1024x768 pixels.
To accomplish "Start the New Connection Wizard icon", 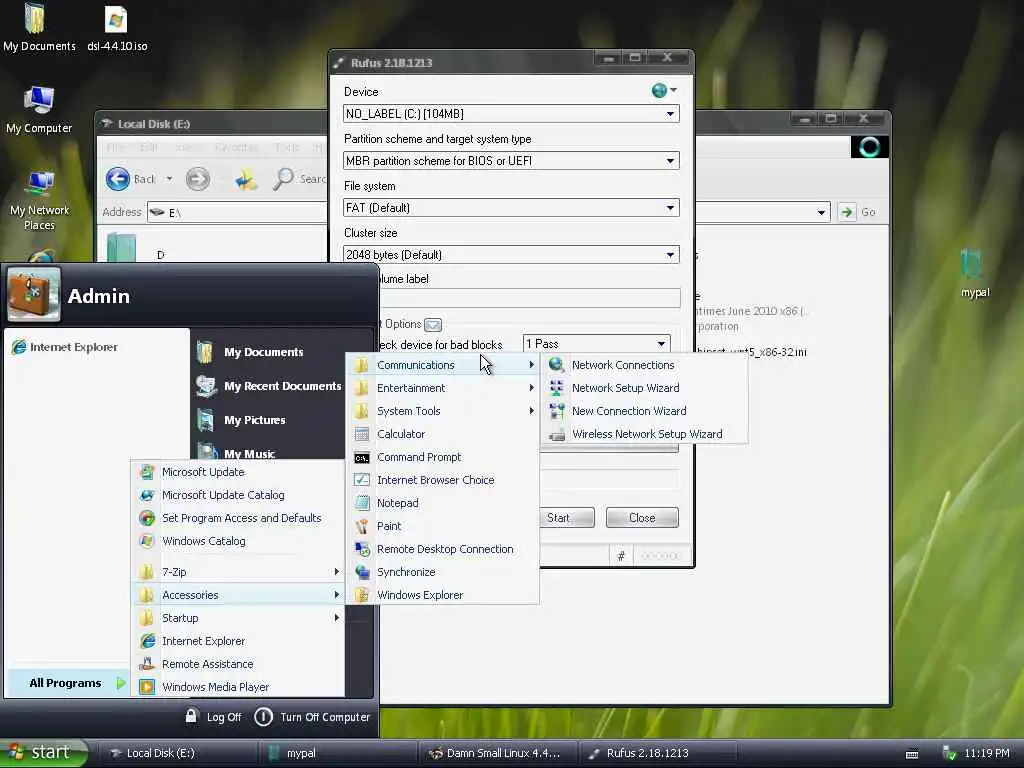I will click(x=556, y=411).
